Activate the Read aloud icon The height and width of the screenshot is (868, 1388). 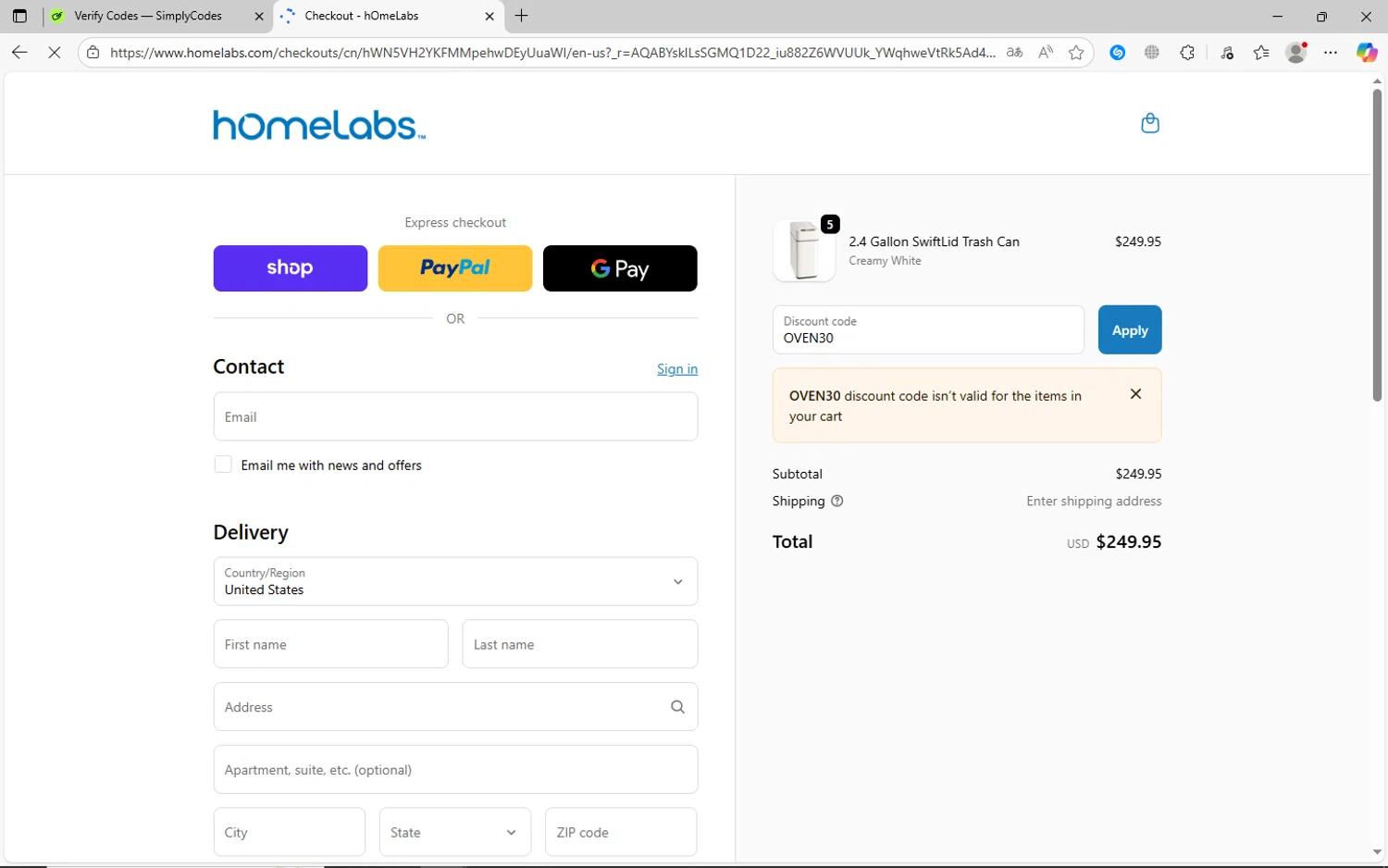[x=1046, y=53]
